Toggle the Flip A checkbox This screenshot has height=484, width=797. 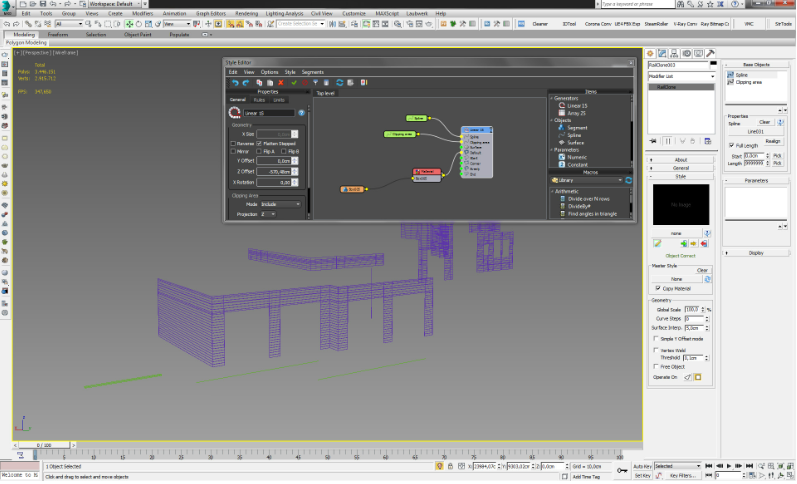pyautogui.click(x=259, y=152)
